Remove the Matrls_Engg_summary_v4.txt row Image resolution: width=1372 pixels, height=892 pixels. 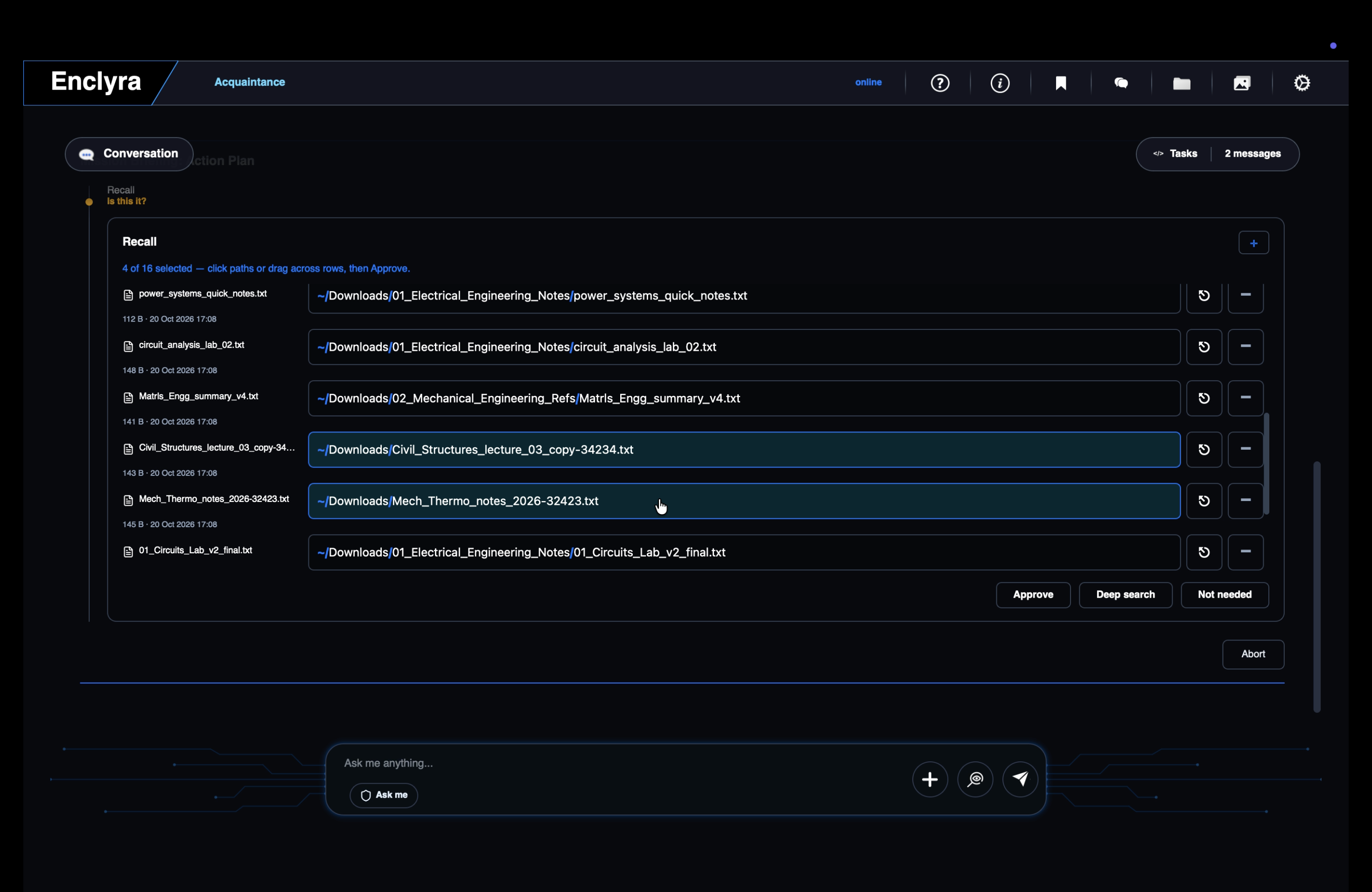pyautogui.click(x=1246, y=398)
